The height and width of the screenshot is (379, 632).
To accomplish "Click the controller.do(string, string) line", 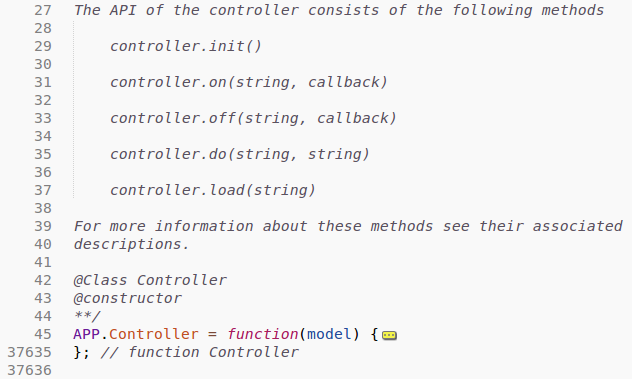I will 240,154.
